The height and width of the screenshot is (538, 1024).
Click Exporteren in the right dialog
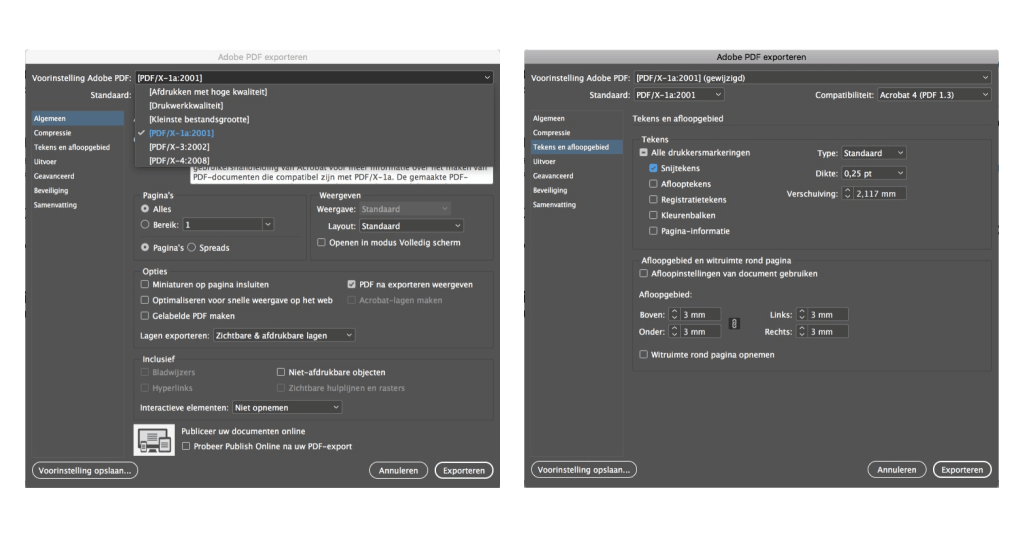pos(962,469)
